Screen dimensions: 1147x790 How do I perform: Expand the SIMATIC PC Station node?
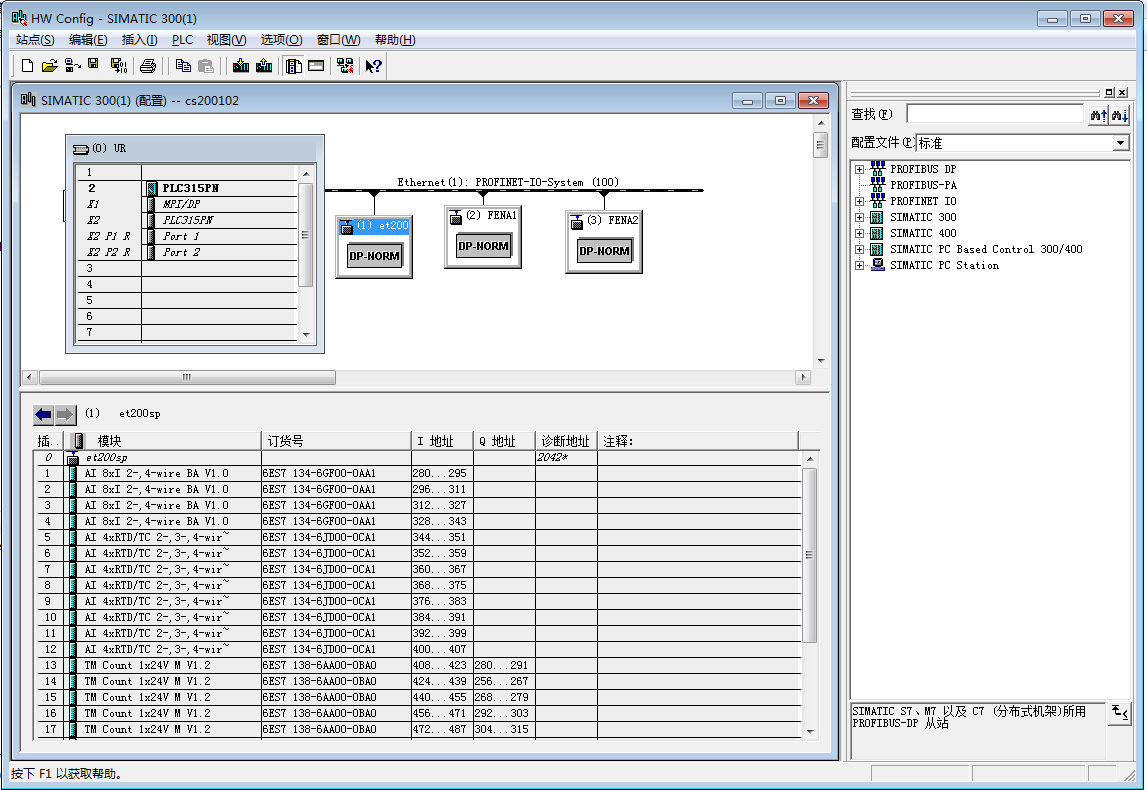coord(860,266)
